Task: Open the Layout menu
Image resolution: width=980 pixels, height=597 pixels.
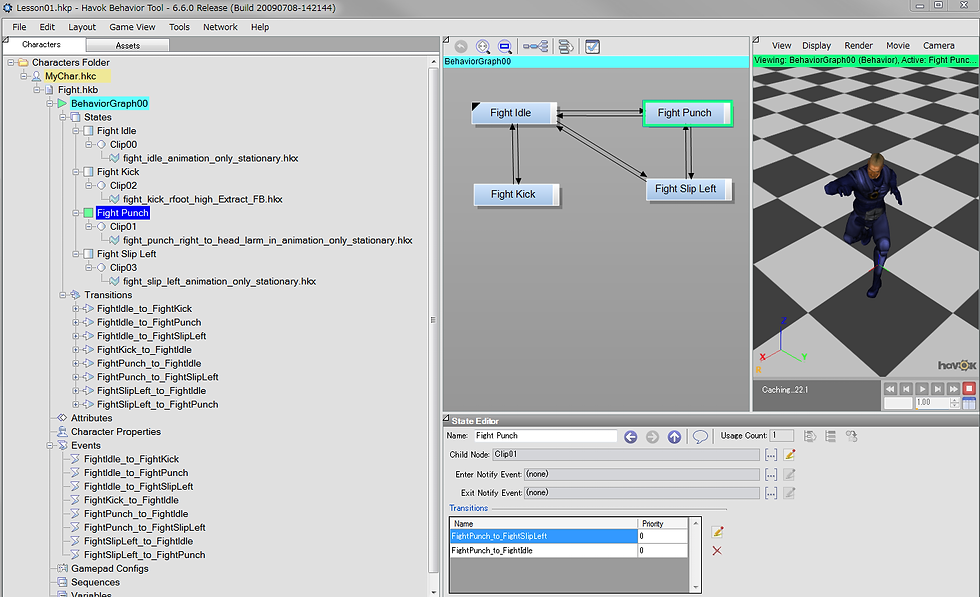Action: [82, 27]
